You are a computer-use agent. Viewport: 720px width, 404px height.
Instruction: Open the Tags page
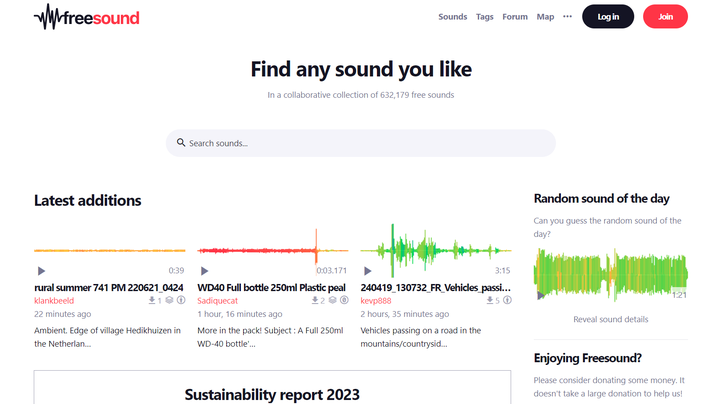484,17
